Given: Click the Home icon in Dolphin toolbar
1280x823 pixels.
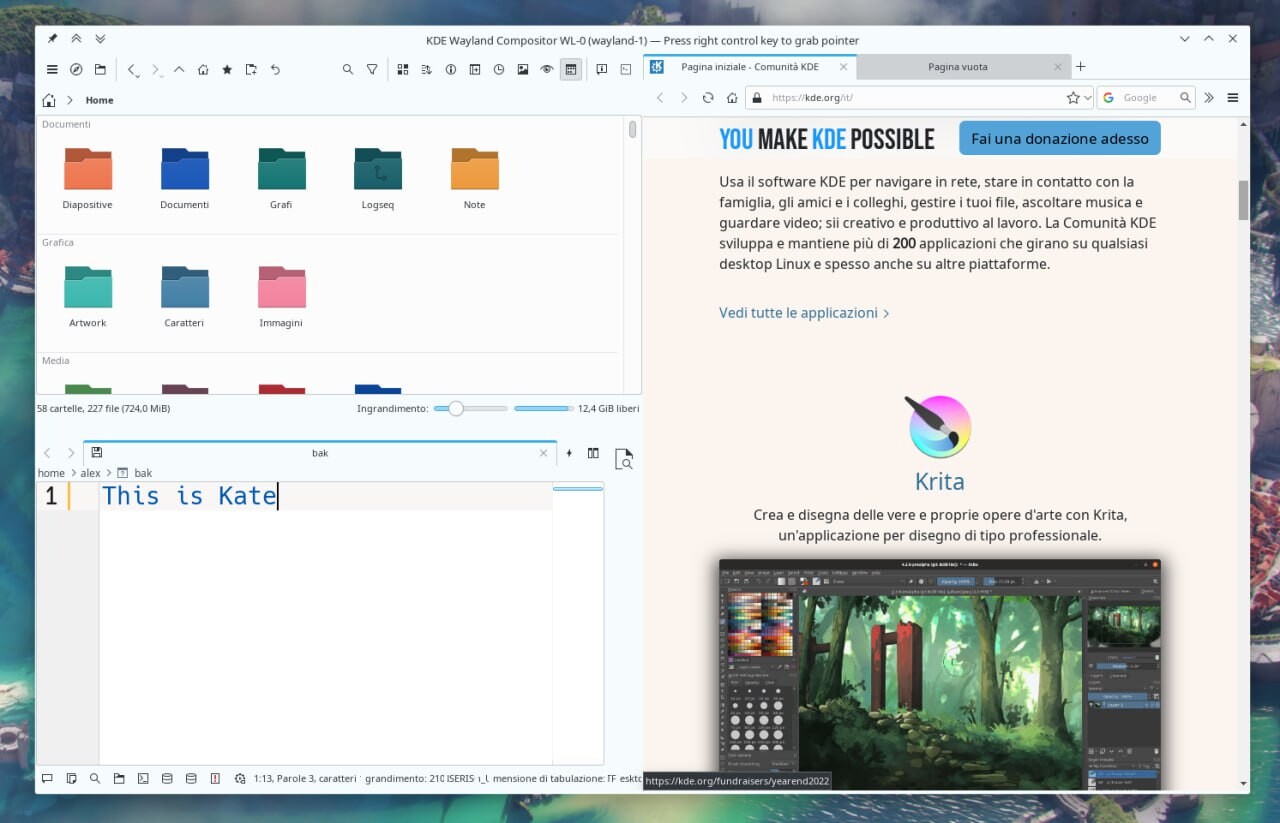Looking at the screenshot, I should 203,70.
